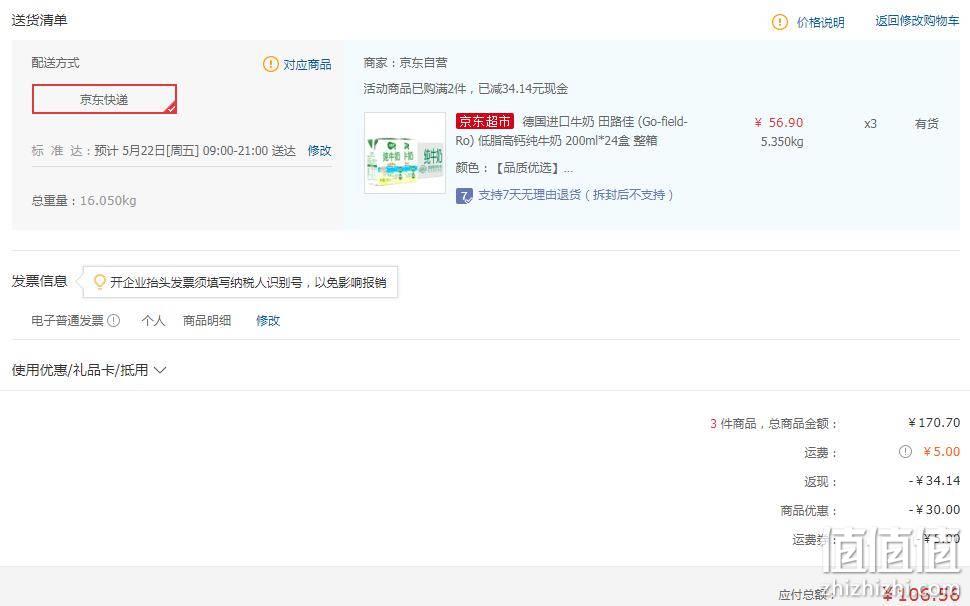
Task: Click the 标准达 delivery date text
Action: point(163,150)
